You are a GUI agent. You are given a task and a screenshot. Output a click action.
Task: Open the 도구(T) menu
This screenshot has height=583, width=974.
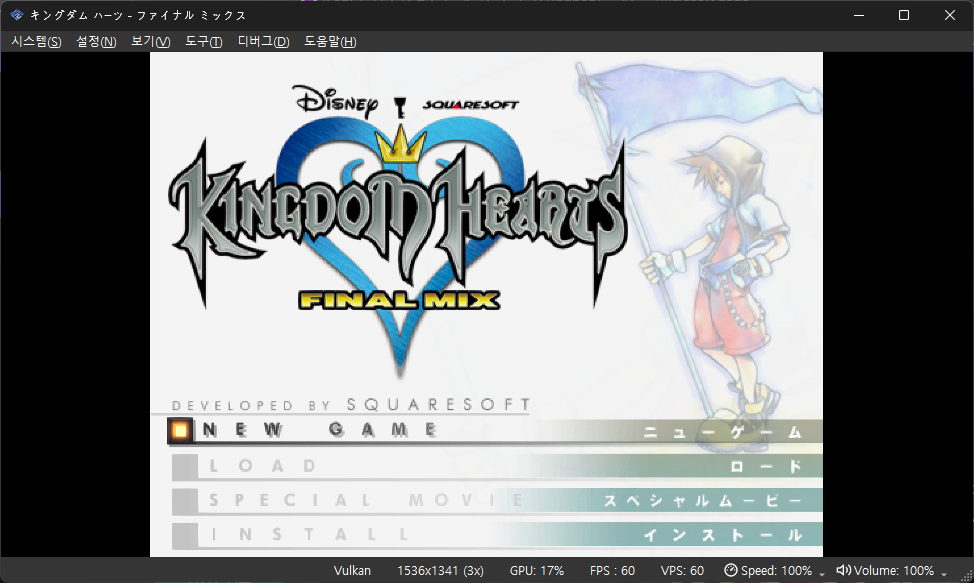pos(203,42)
